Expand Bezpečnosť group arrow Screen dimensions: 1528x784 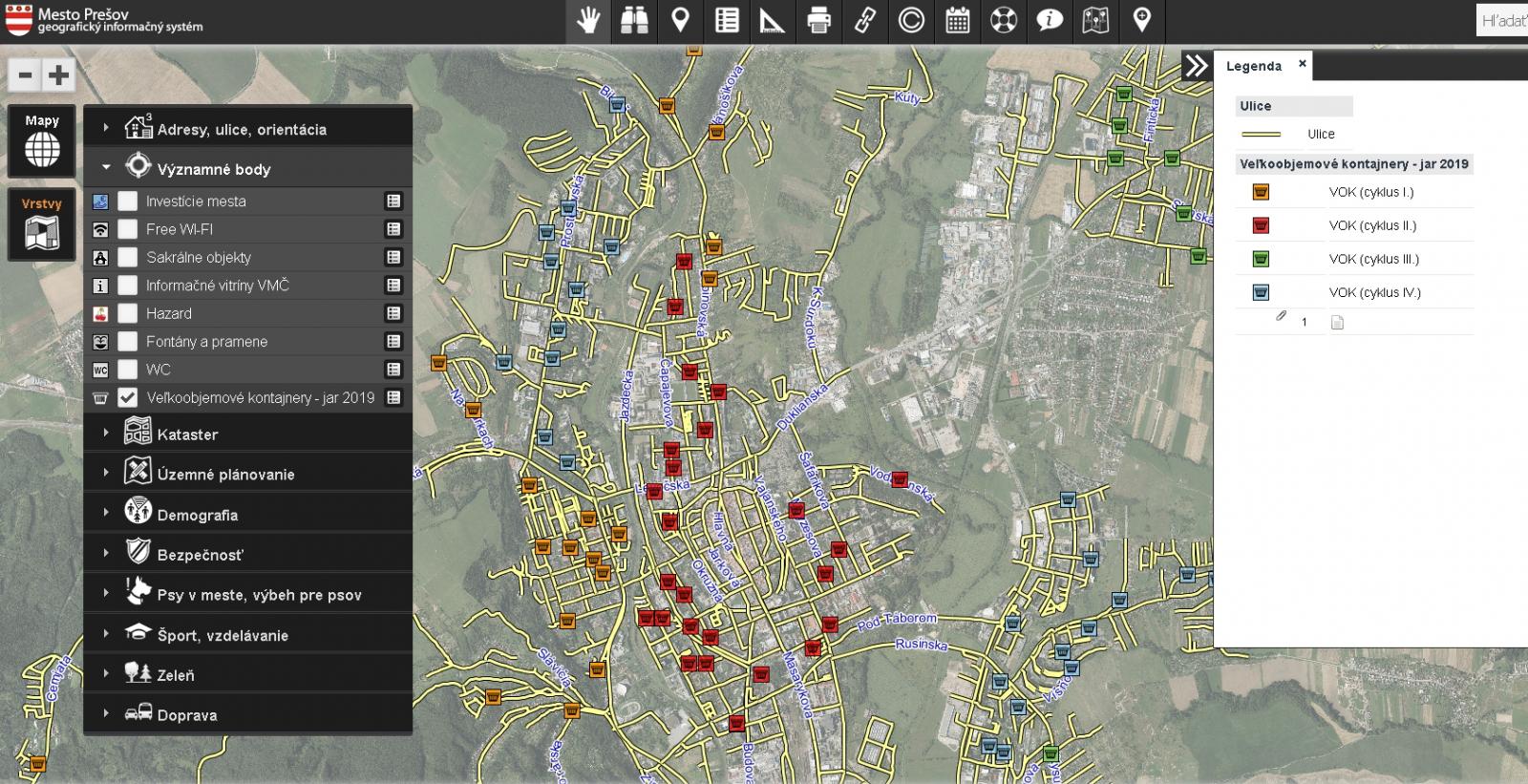[x=106, y=552]
